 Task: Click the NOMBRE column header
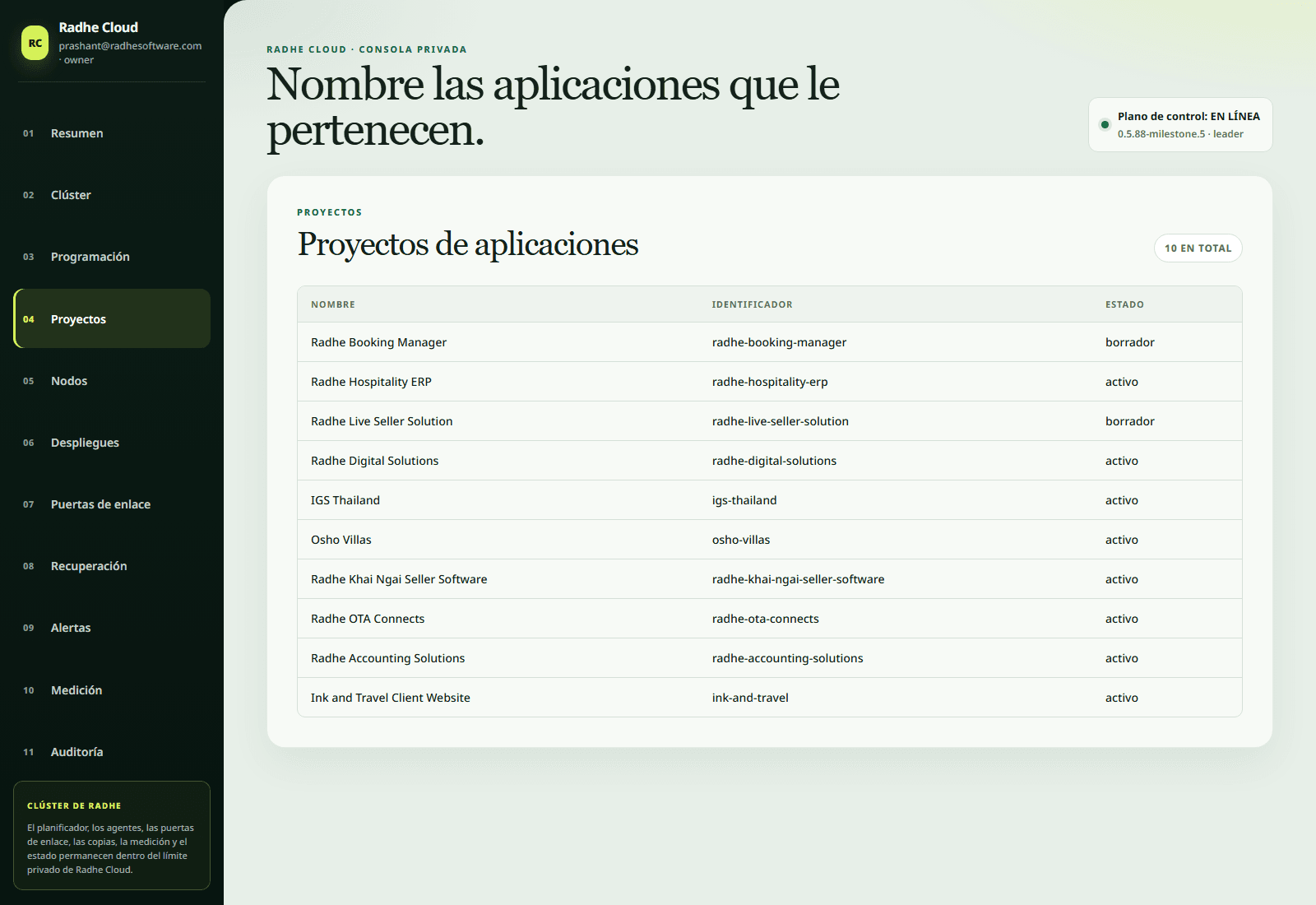[333, 304]
